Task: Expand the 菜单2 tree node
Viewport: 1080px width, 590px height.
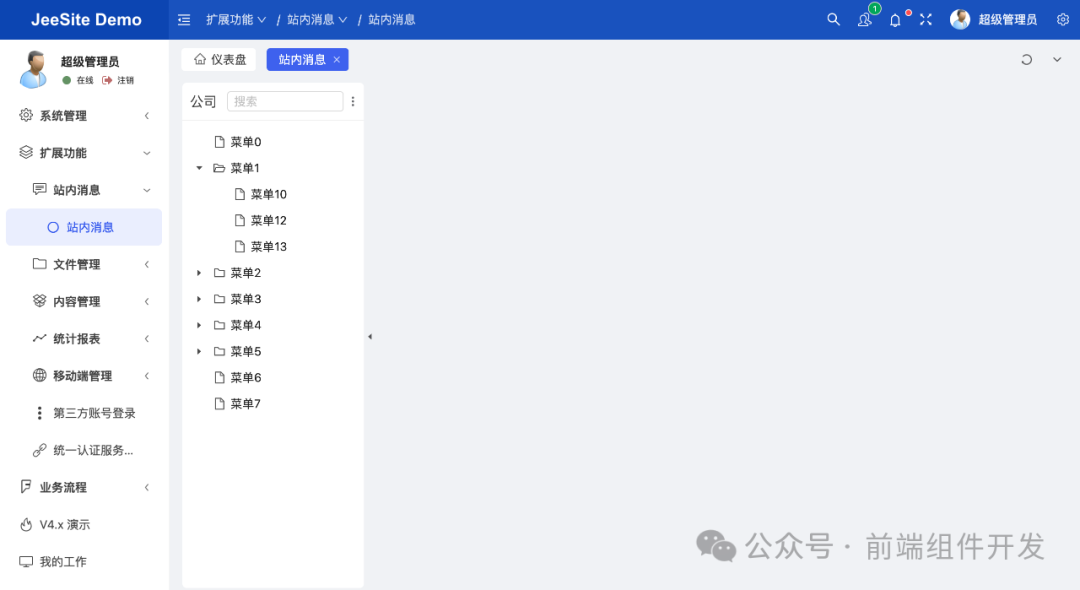Action: pyautogui.click(x=198, y=272)
